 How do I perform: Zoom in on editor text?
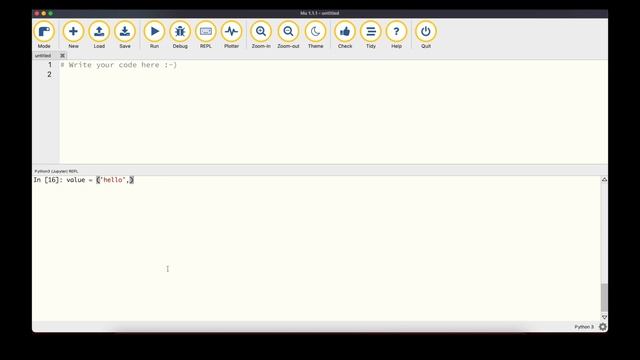[x=261, y=35]
